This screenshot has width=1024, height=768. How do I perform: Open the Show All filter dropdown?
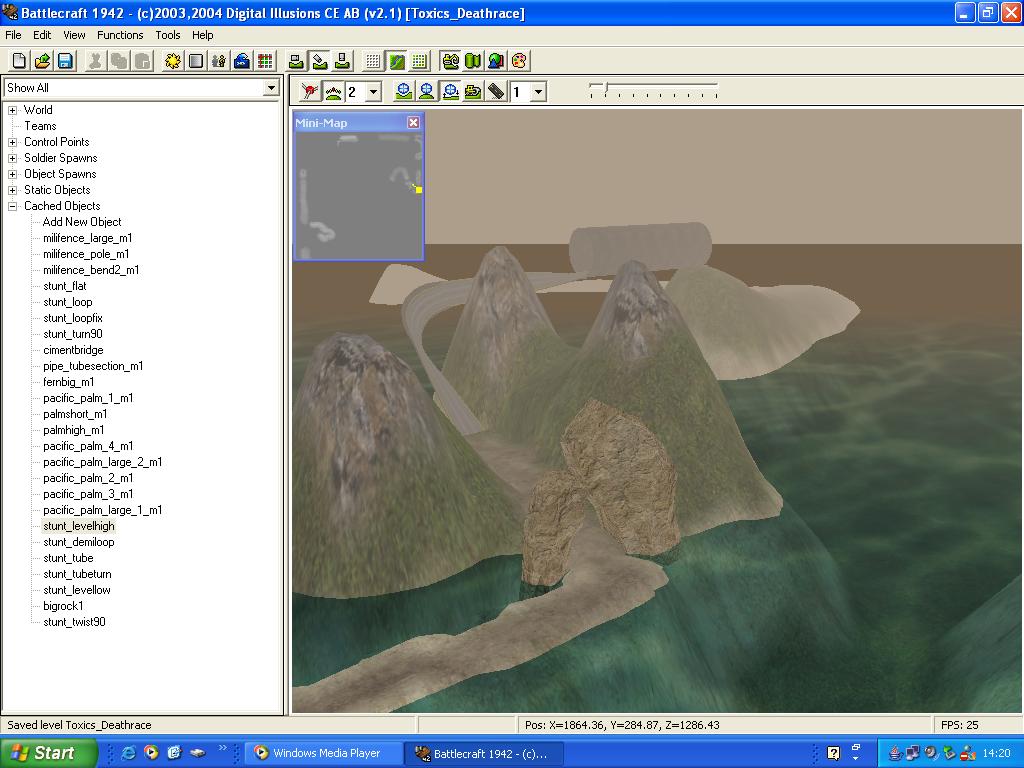[271, 88]
